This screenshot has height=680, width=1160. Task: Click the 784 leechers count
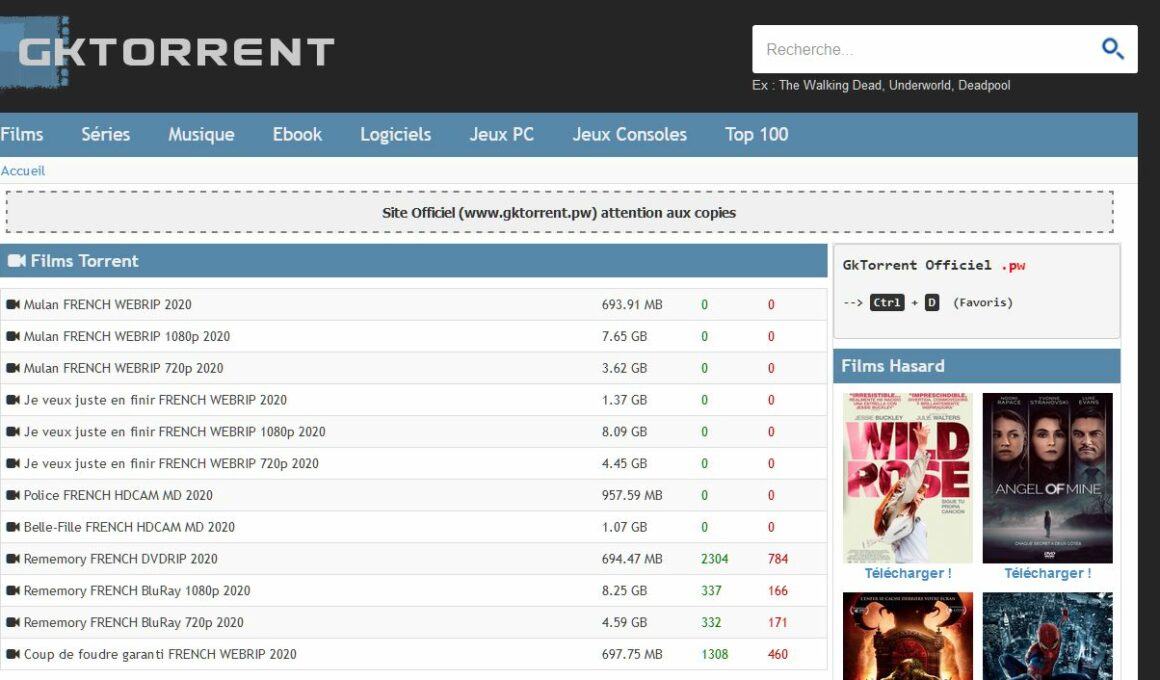[x=778, y=559]
